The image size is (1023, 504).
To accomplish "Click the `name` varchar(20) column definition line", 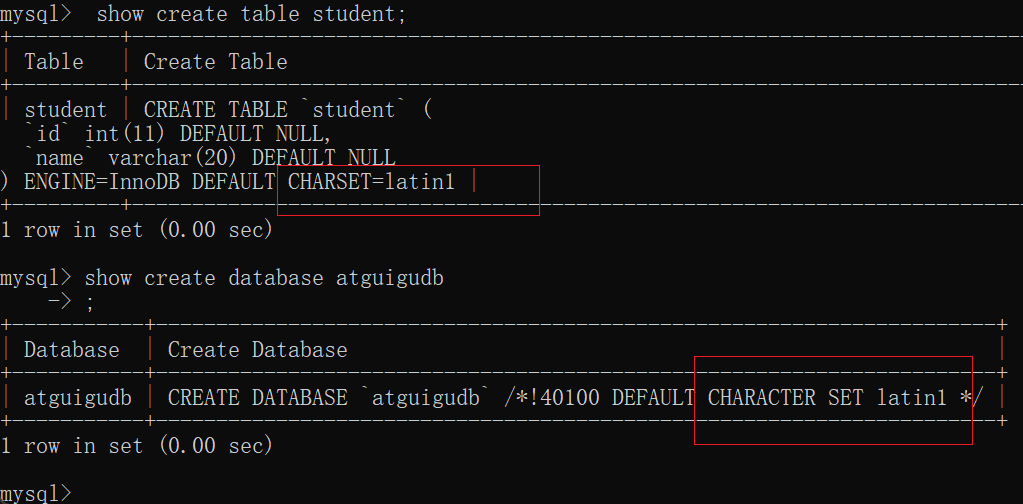I will [210, 158].
